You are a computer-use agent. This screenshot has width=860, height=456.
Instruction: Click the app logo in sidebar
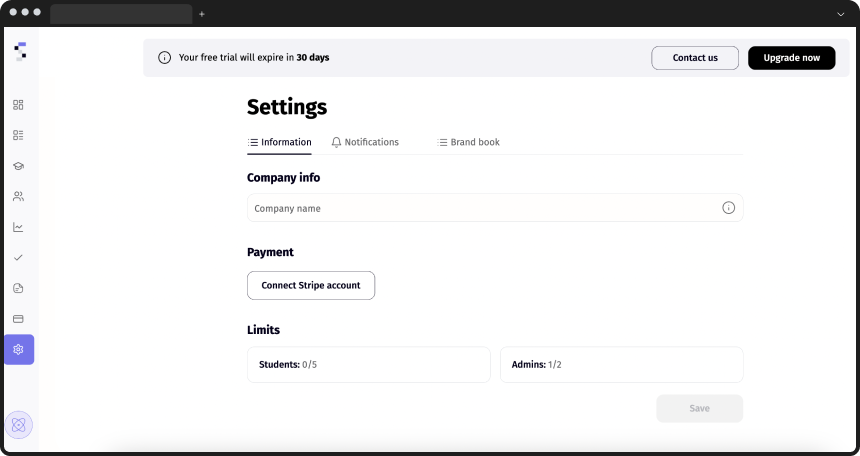[20, 52]
